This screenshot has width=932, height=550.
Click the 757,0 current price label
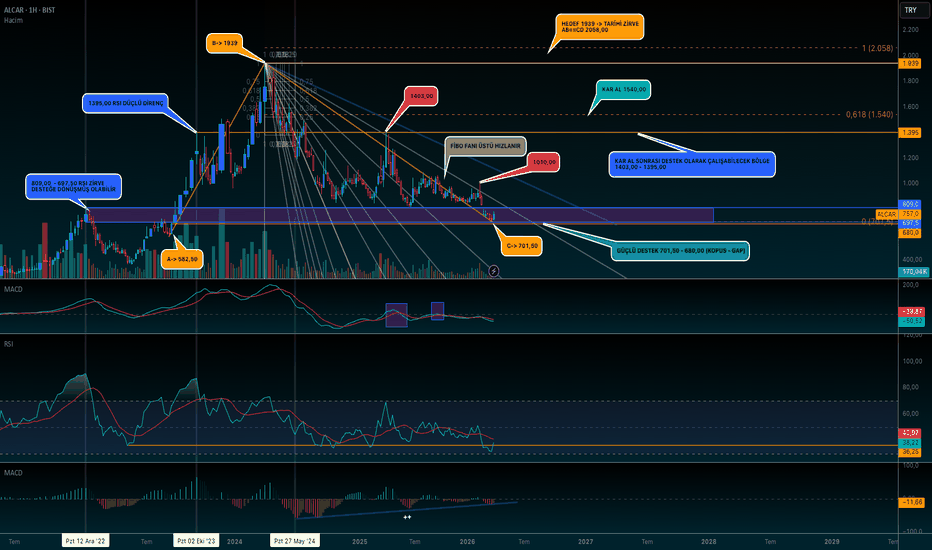click(x=910, y=213)
